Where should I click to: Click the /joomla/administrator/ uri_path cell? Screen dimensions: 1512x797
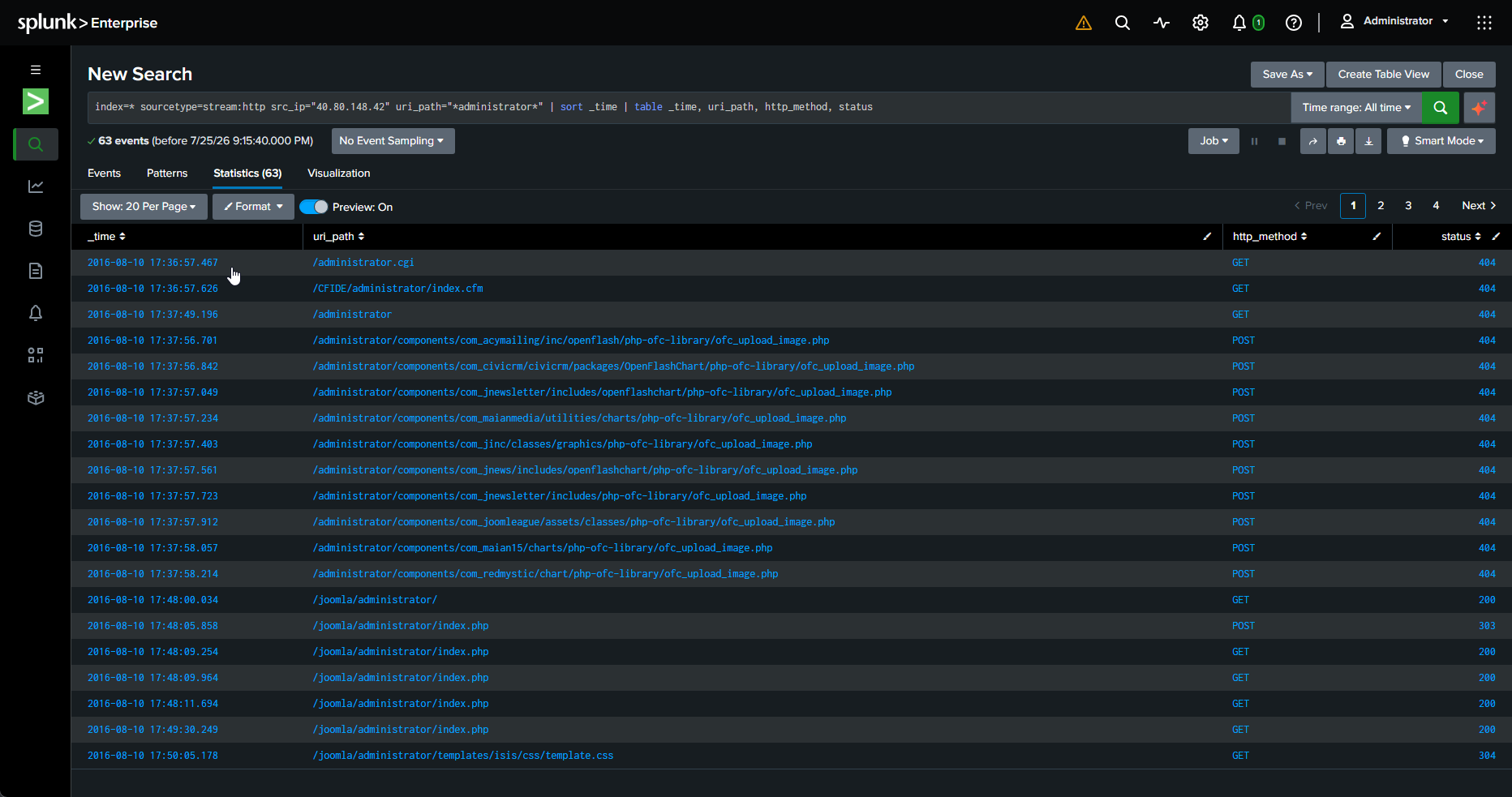375,600
